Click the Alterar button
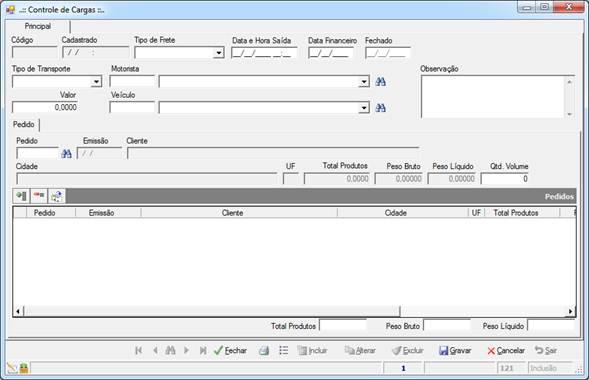The width and height of the screenshot is (589, 380). (360, 350)
